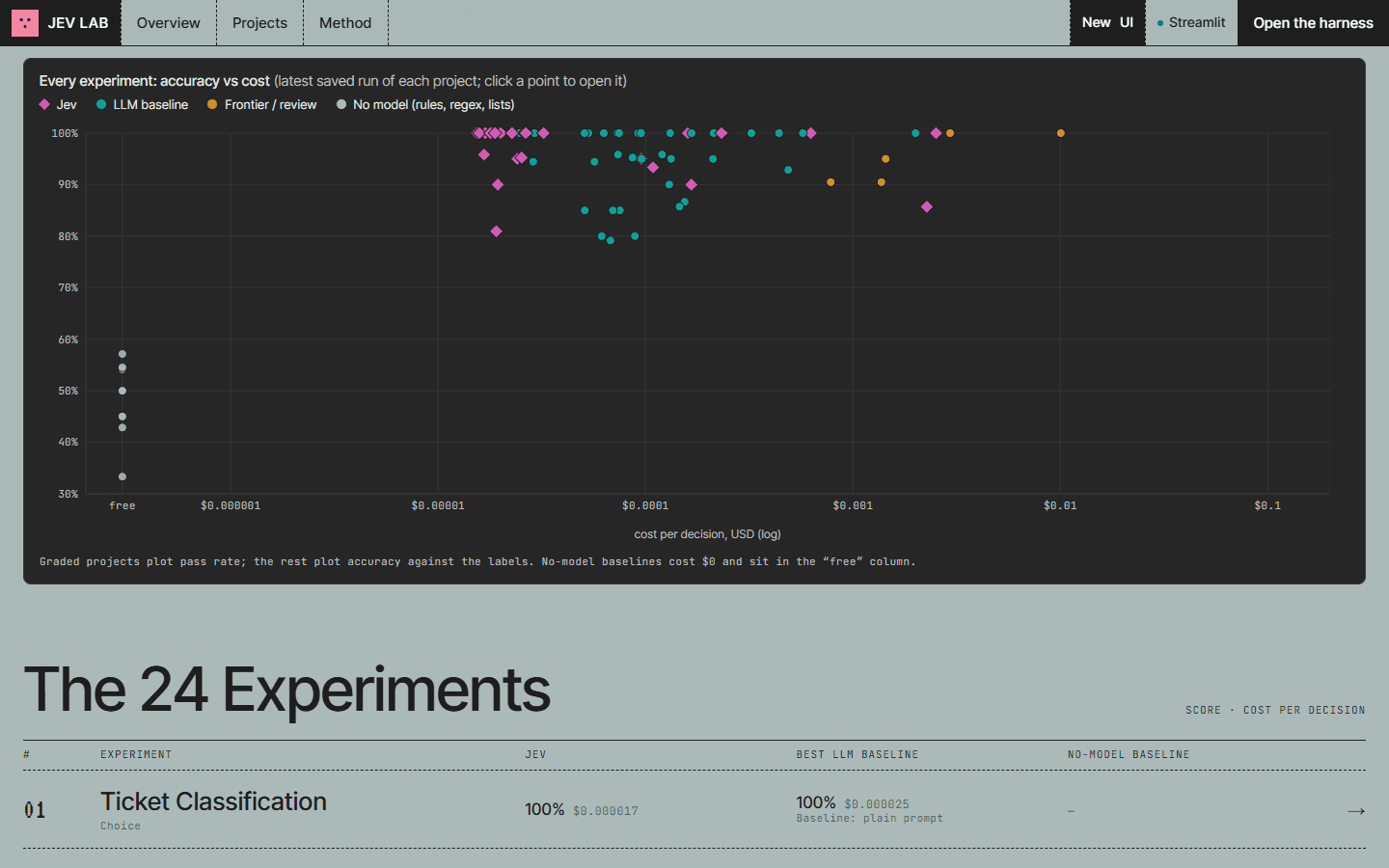Click the 'Choice' tag under Ticket Classification

[121, 826]
